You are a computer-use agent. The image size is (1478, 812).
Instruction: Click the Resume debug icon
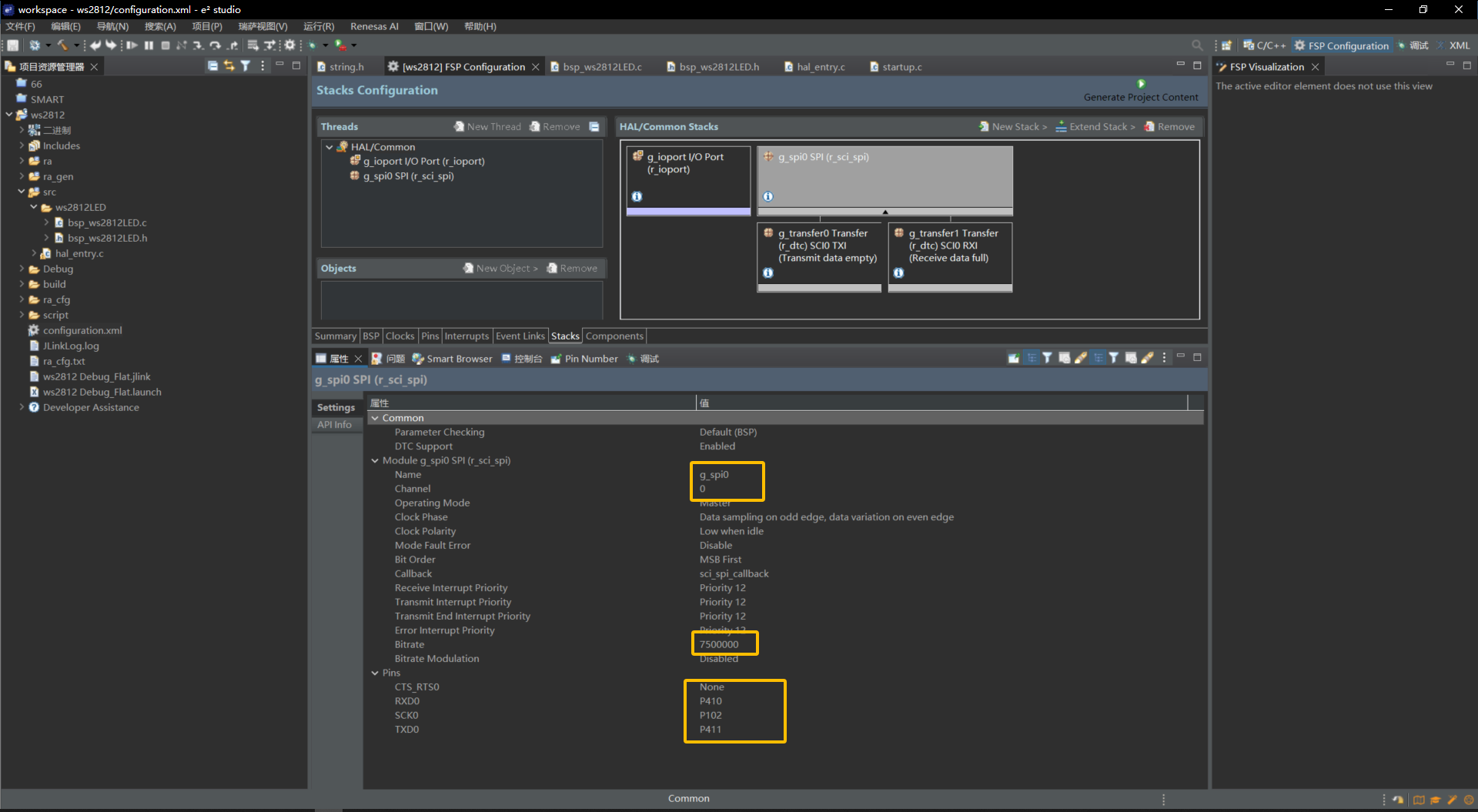[x=132, y=45]
